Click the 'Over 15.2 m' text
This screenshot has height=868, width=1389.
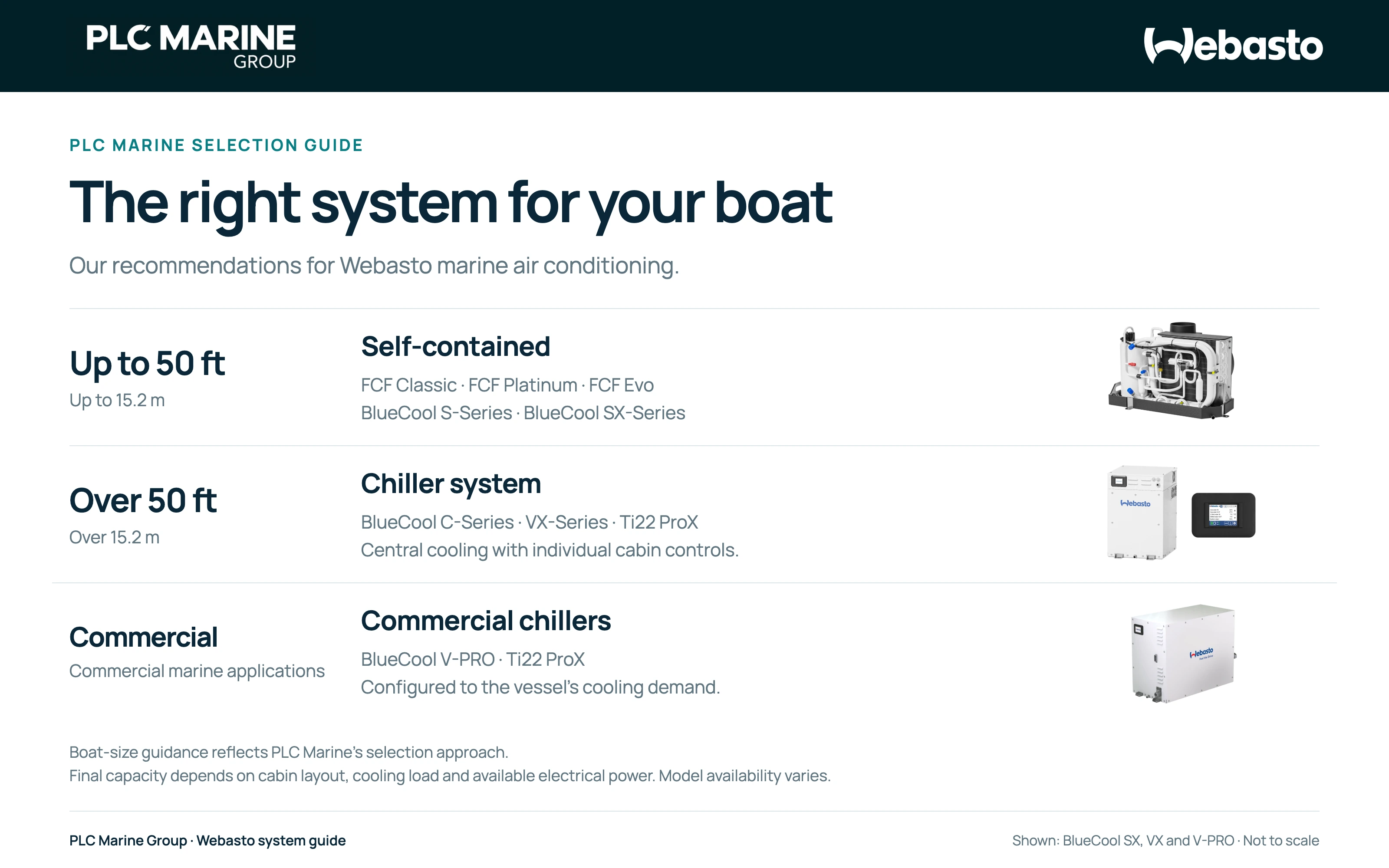point(114,537)
